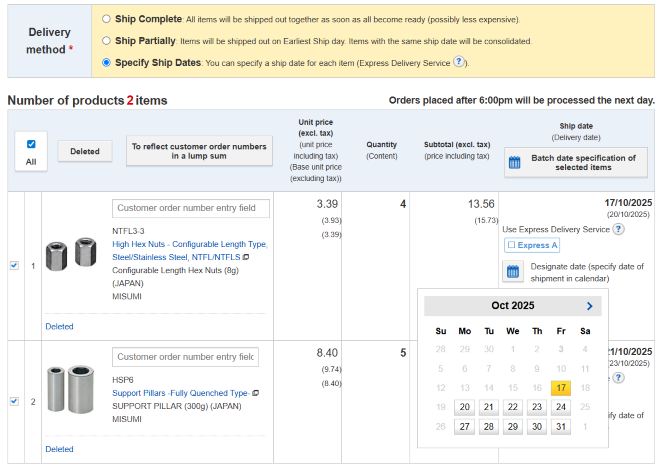Select the Ship Partially delivery option
The height and width of the screenshot is (469, 660).
point(107,41)
